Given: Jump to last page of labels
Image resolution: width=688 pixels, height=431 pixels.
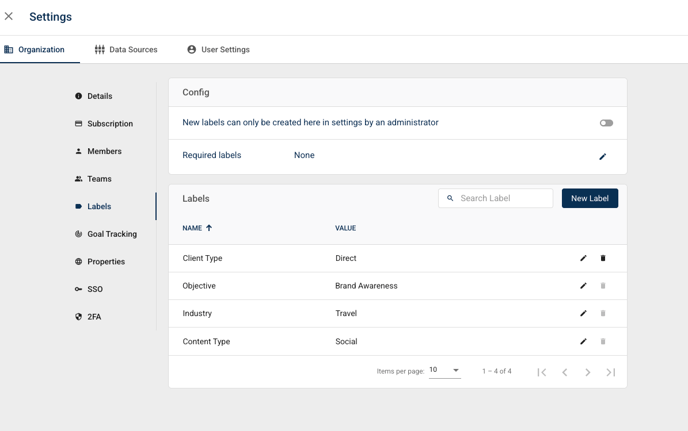Looking at the screenshot, I should point(611,372).
